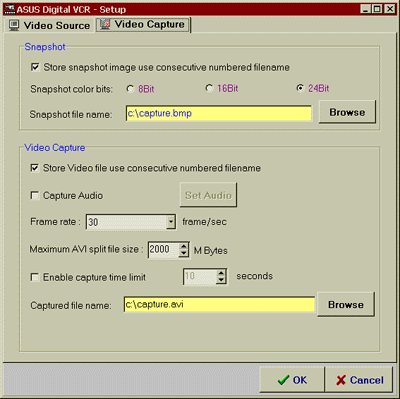Browse for captured video file location
The height and width of the screenshot is (399, 400).
pyautogui.click(x=346, y=304)
